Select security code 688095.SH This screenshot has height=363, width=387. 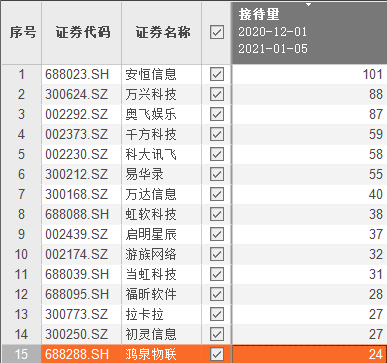coord(77,294)
